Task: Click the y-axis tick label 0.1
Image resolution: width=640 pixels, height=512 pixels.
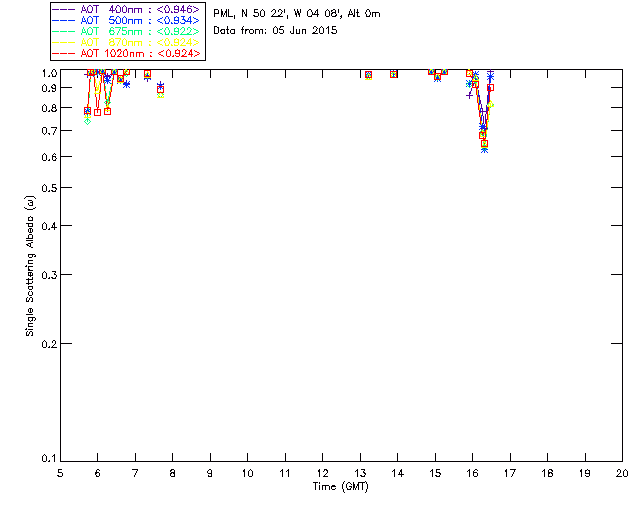Action: click(x=49, y=459)
